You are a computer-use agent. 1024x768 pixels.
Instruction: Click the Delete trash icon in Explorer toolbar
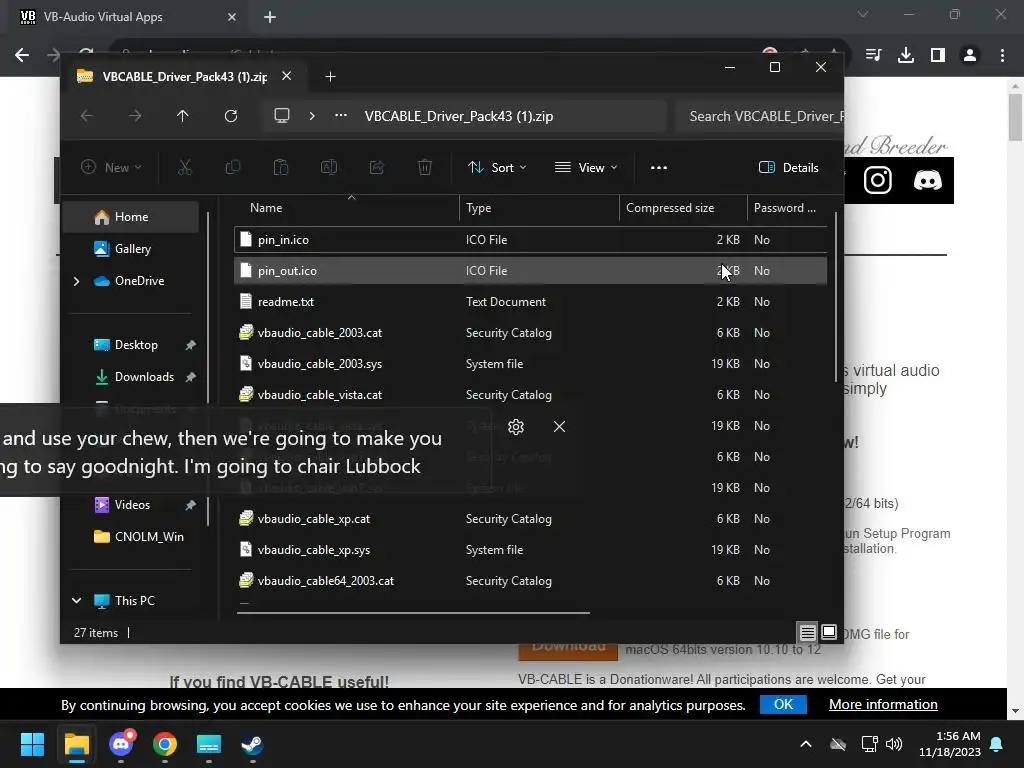tap(424, 168)
